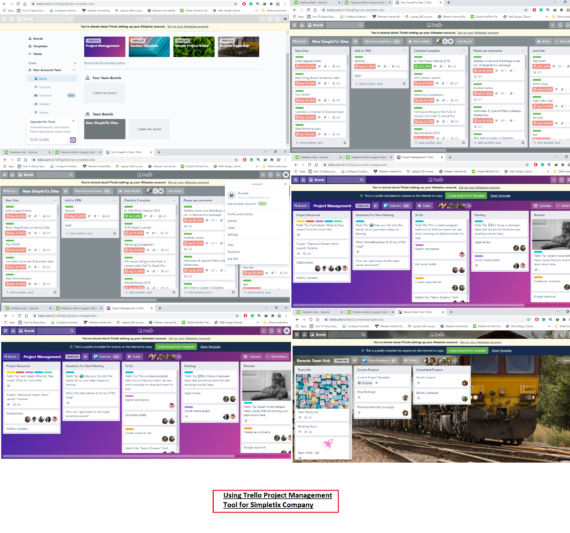
Task: Open the Blog Redesign card
Action: pyautogui.click(x=382, y=395)
